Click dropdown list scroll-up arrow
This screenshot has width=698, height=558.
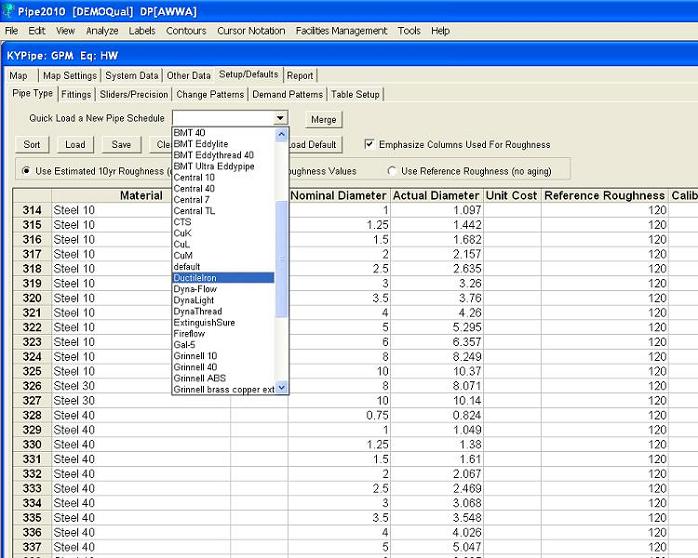281,134
